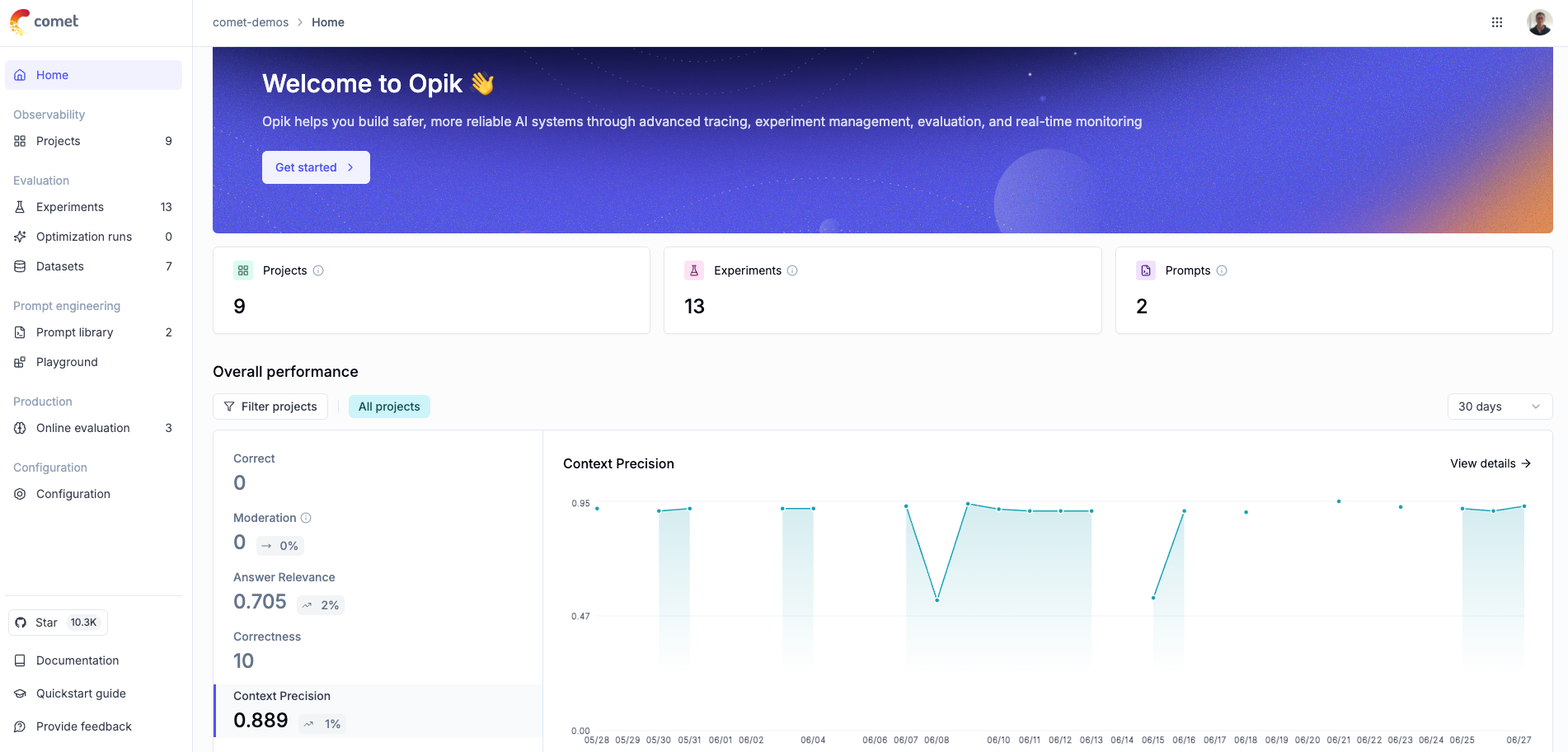Click the Provide feedback chat icon
Image resolution: width=1568 pixels, height=752 pixels.
(20, 726)
